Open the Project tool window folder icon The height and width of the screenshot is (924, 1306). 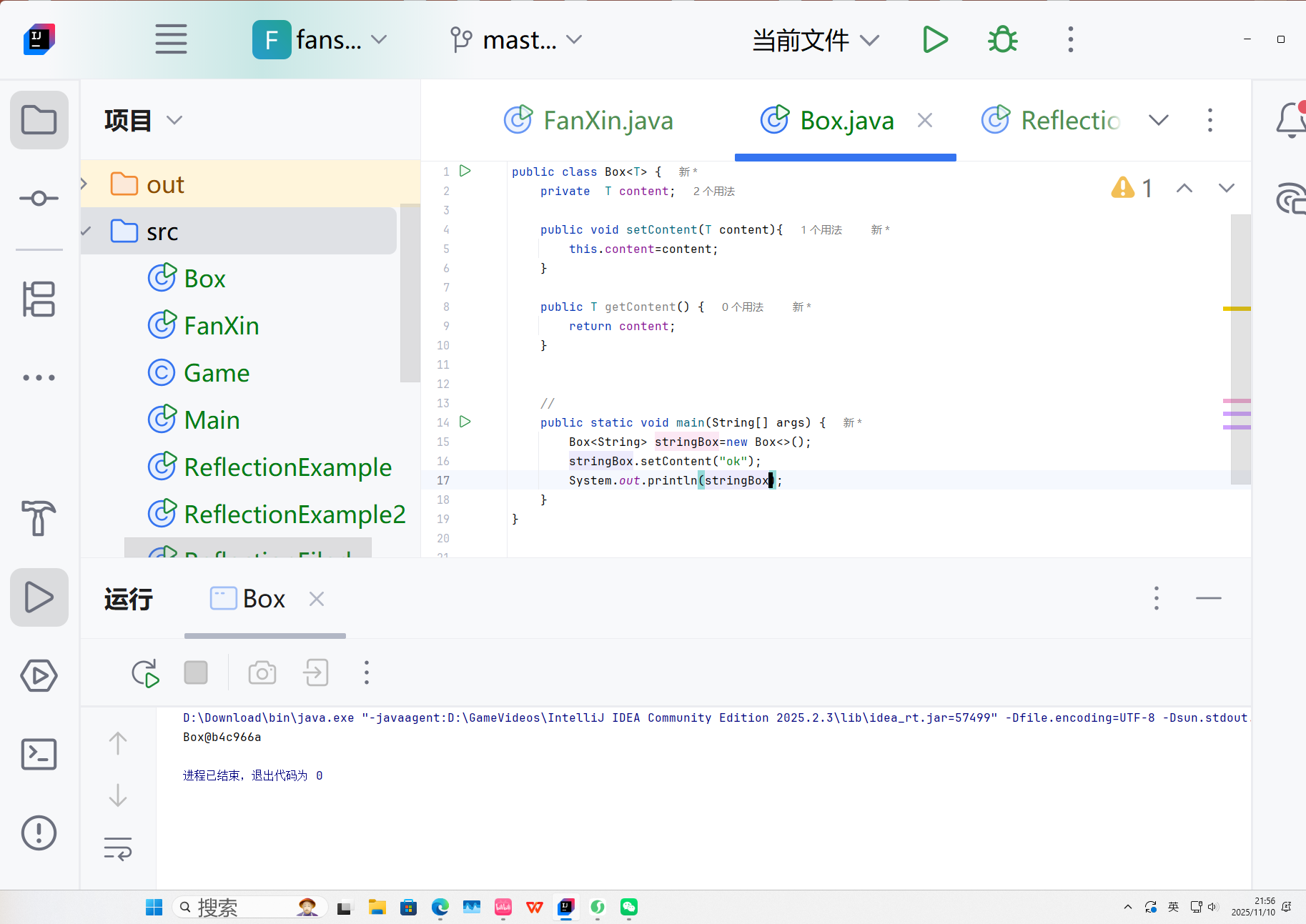39,120
